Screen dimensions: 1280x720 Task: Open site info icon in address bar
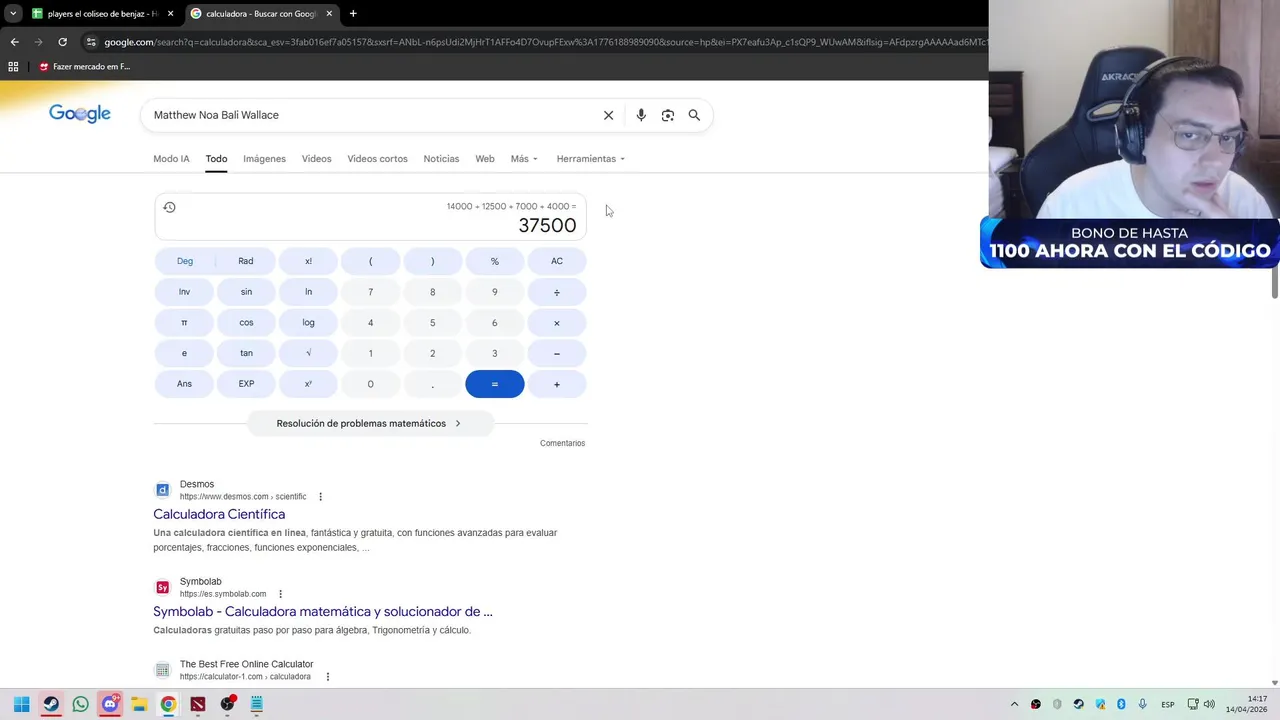pyautogui.click(x=91, y=42)
